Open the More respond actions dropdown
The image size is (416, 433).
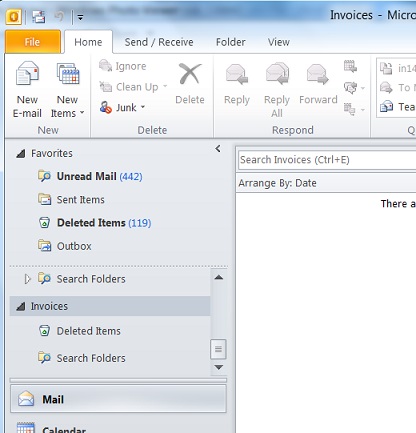(354, 109)
